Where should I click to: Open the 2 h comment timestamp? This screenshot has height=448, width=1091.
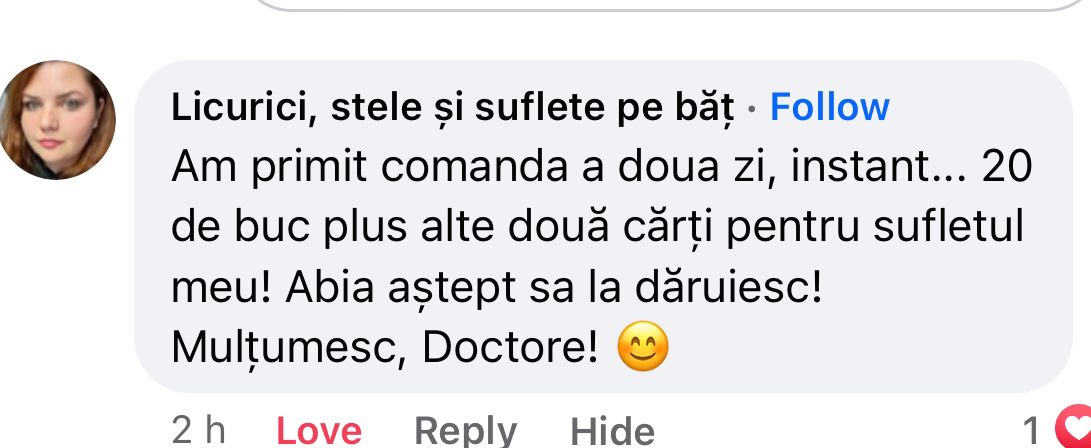(198, 431)
